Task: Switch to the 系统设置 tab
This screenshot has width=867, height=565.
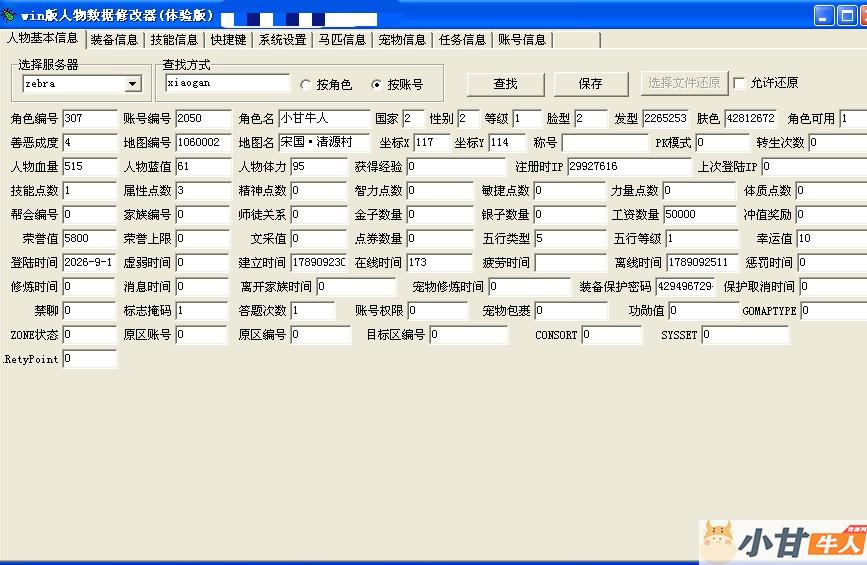Action: point(283,40)
